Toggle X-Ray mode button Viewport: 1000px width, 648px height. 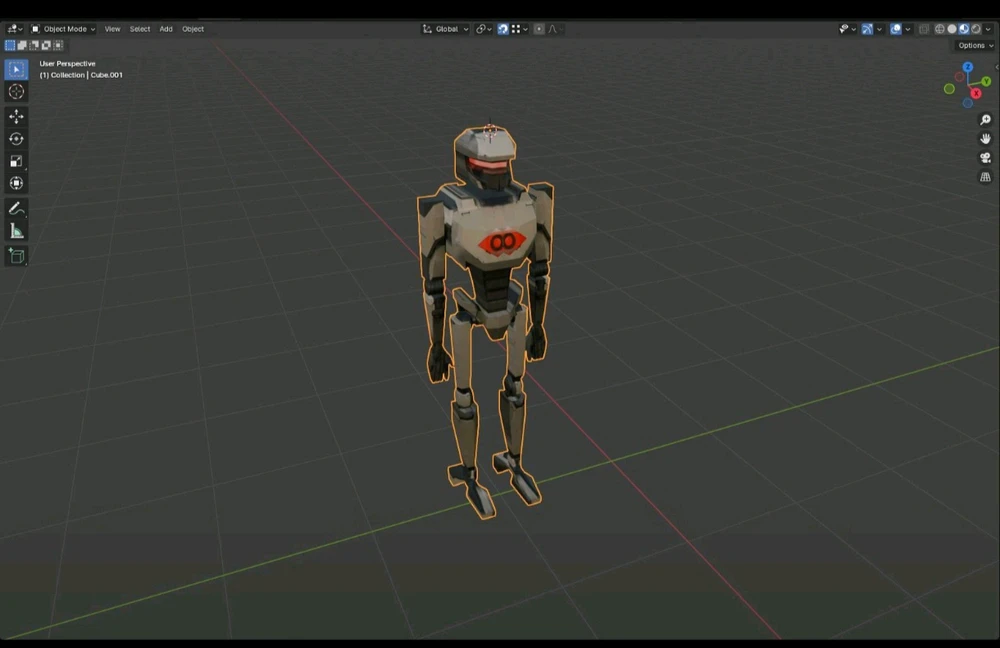[924, 29]
